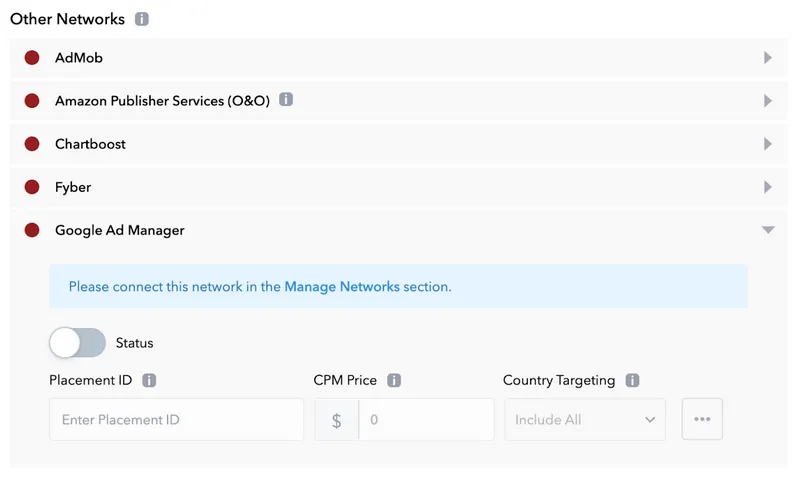Click the Fyber network name
Viewport: 797px width, 477px height.
pyautogui.click(x=73, y=188)
